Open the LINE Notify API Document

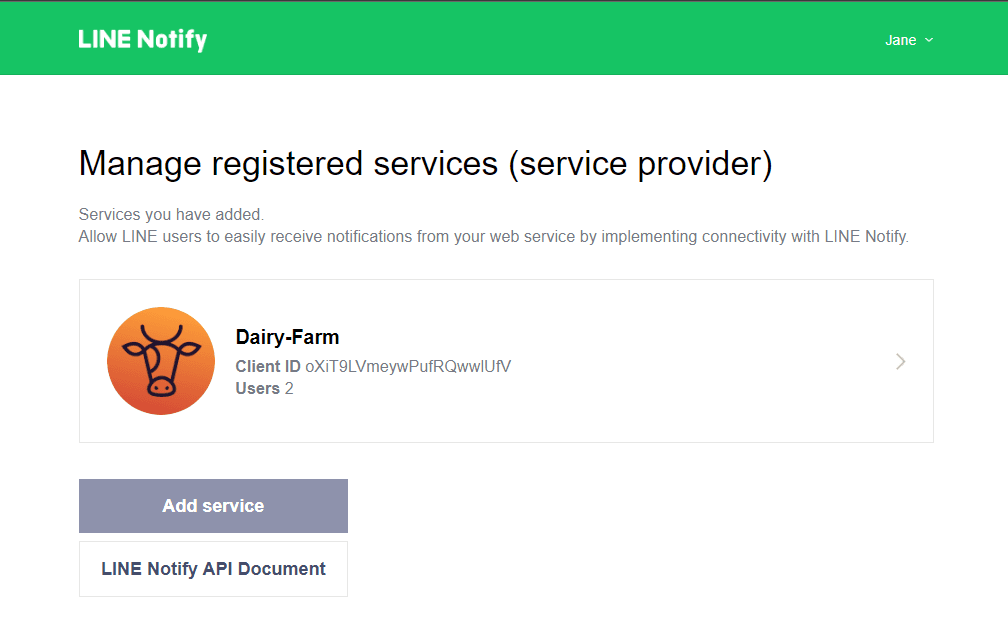212,568
